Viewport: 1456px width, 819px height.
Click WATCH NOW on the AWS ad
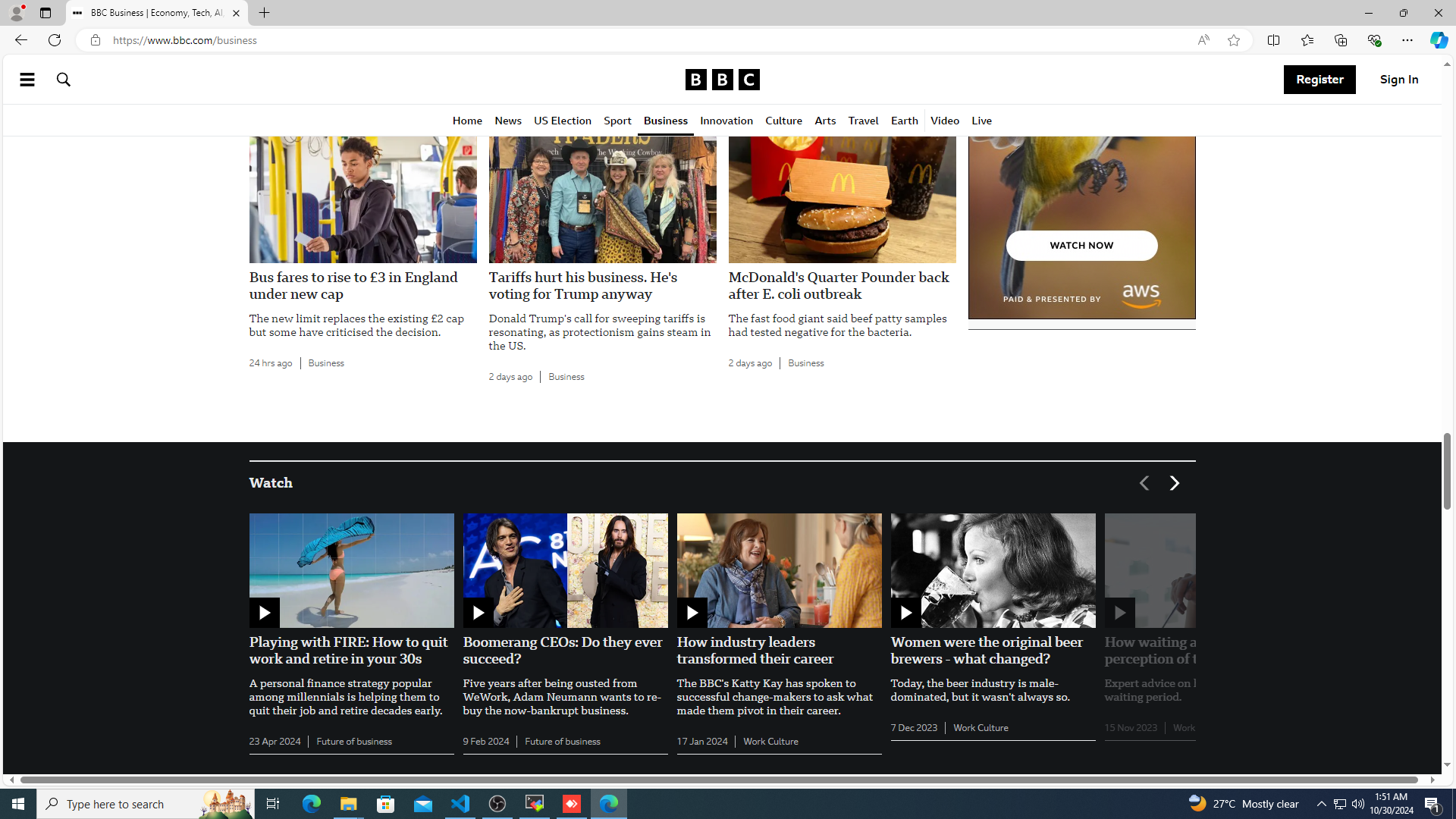pos(1081,246)
